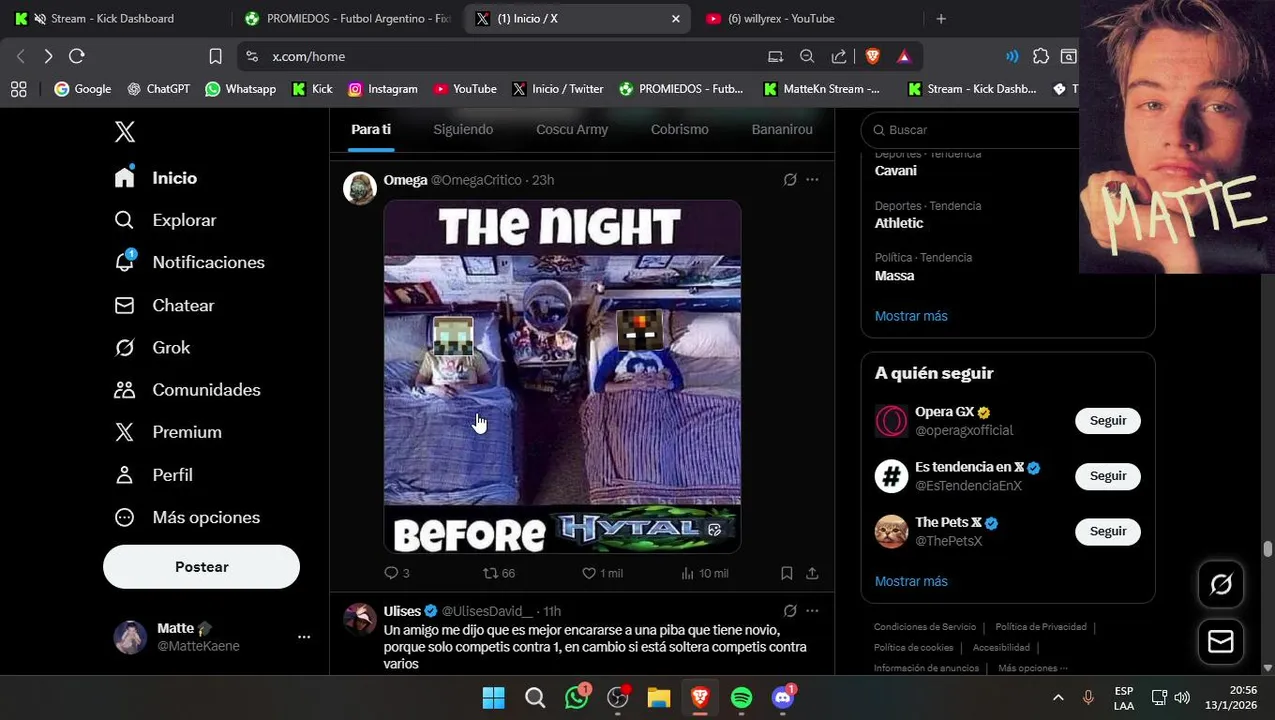
Task: Click the page vertical scrollbar thumb
Action: [x=1268, y=549]
